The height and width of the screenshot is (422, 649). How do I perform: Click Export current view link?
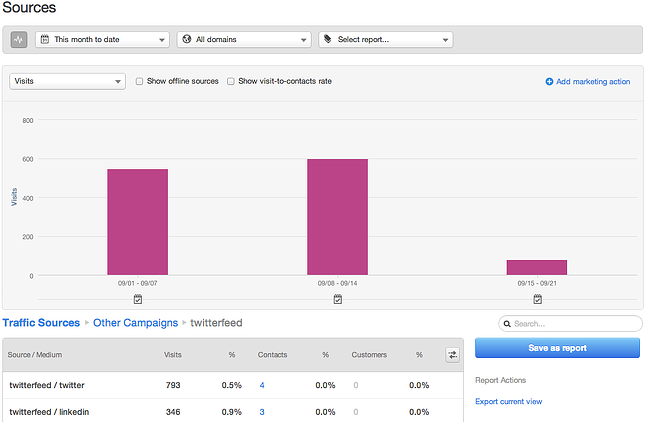tap(508, 401)
